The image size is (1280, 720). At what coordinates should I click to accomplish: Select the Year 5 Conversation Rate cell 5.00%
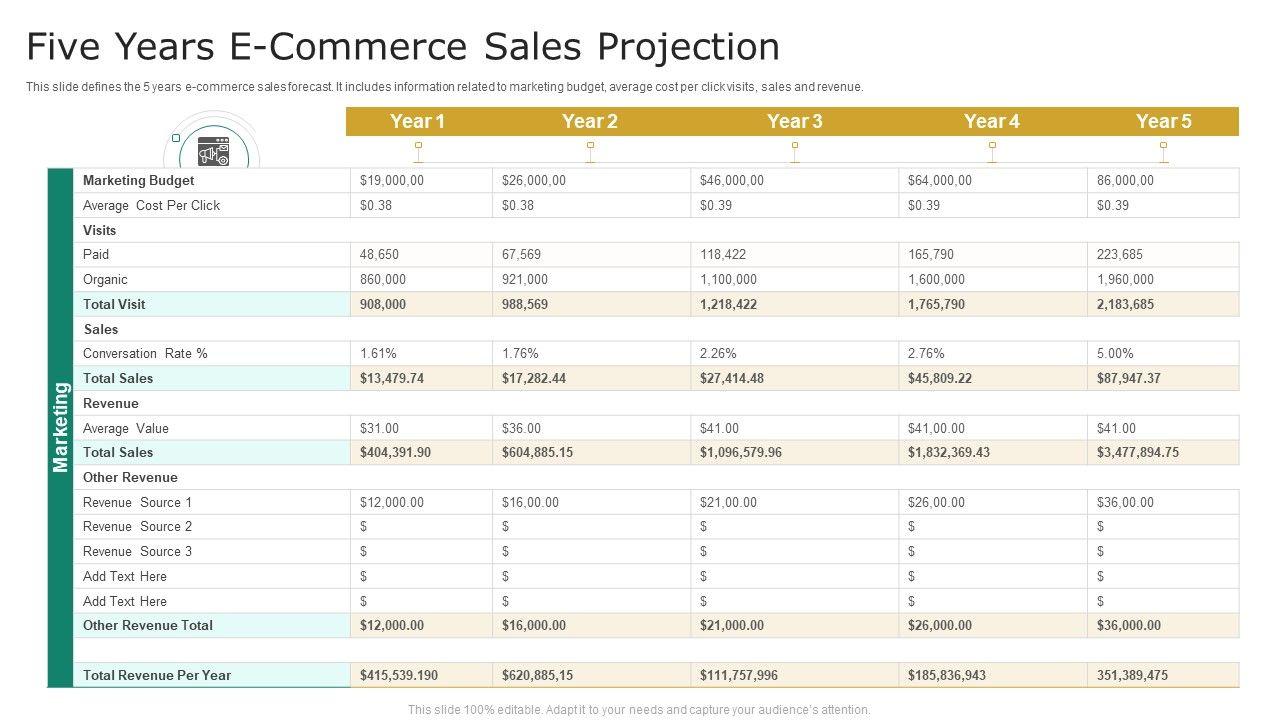1115,353
